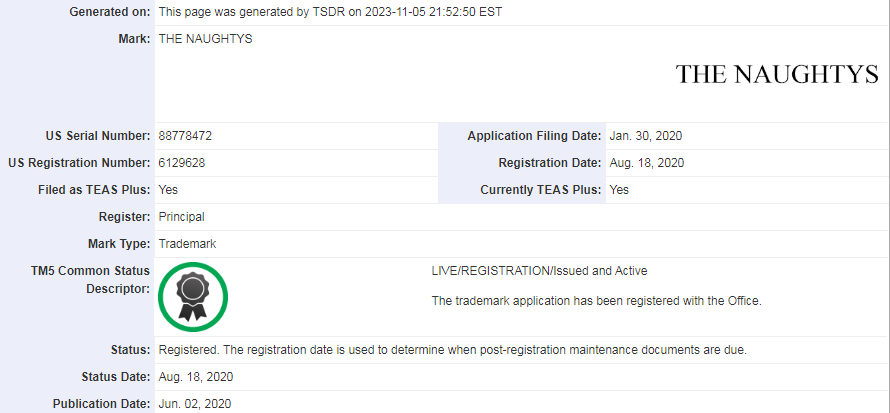890x413 pixels.
Task: Click the green registered ribbon status icon
Action: (x=194, y=295)
